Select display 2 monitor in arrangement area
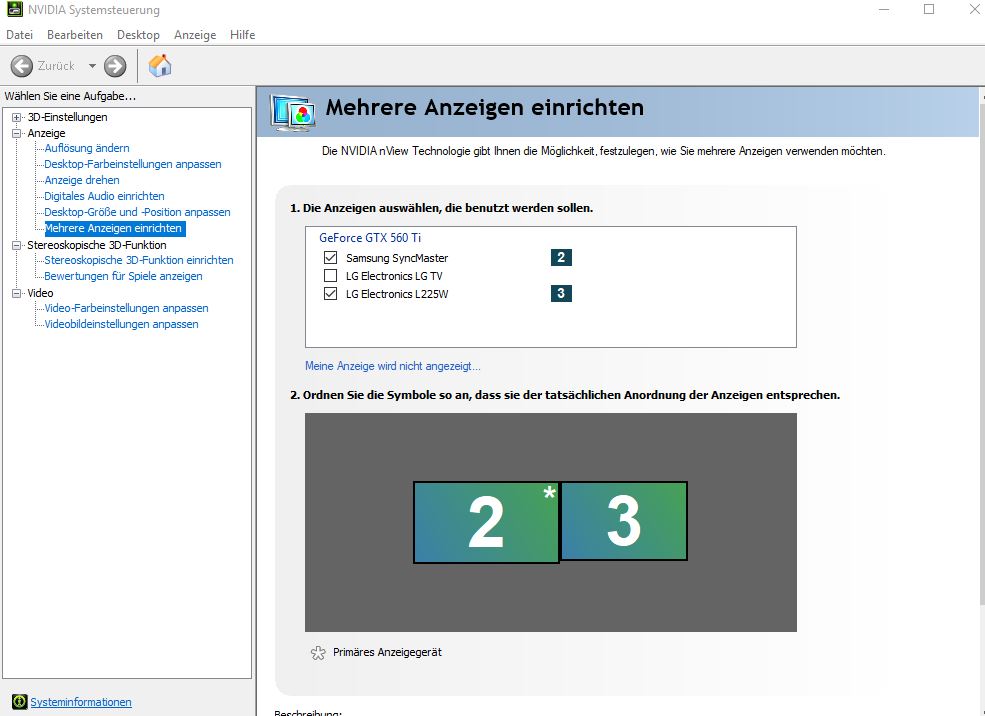This screenshot has width=985, height=716. pyautogui.click(x=486, y=523)
